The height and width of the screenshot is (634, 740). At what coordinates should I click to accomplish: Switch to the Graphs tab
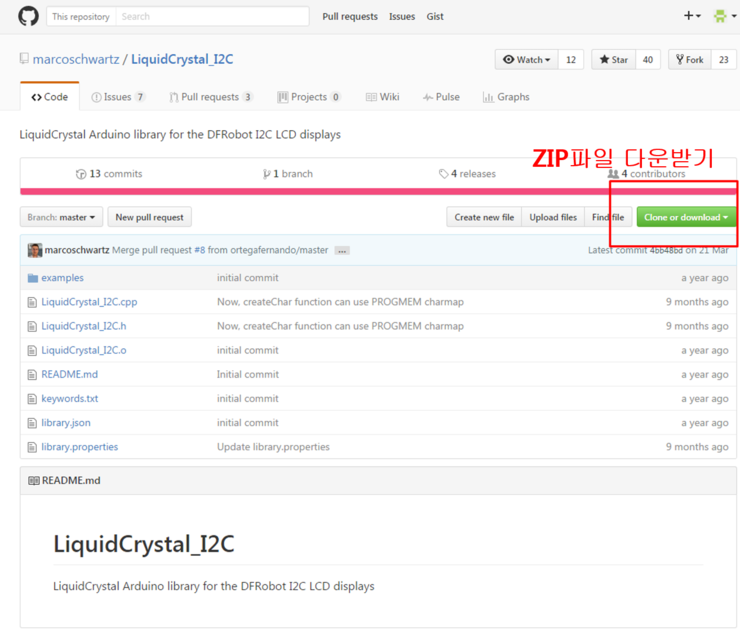506,97
